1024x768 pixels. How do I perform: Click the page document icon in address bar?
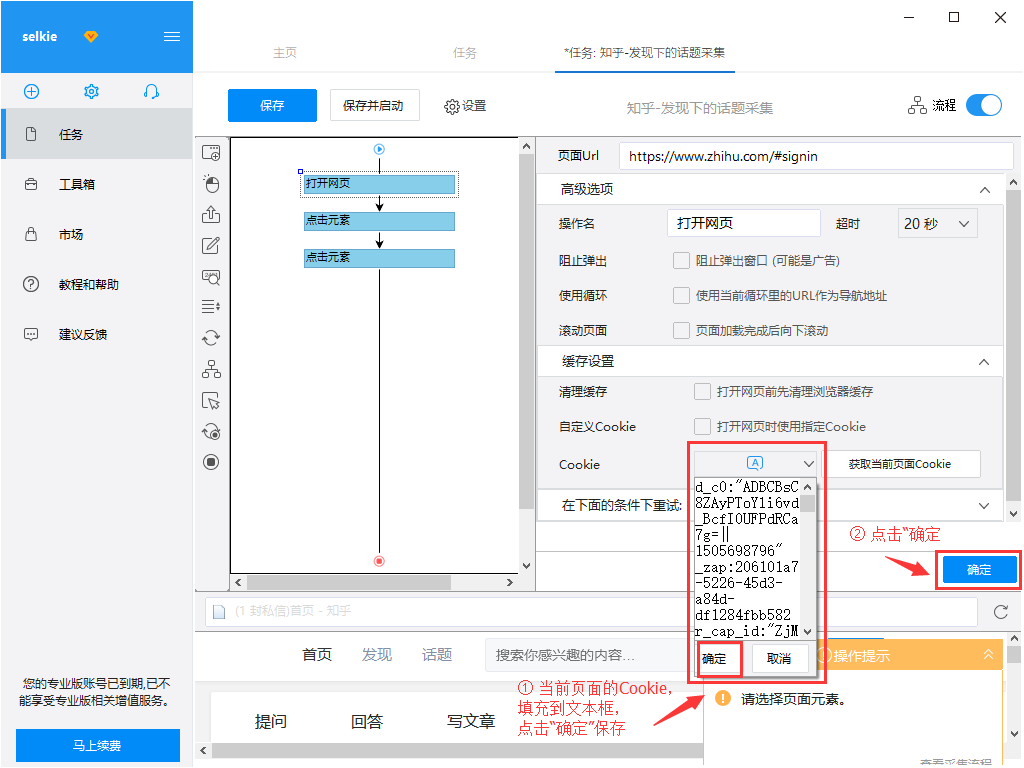pyautogui.click(x=219, y=612)
